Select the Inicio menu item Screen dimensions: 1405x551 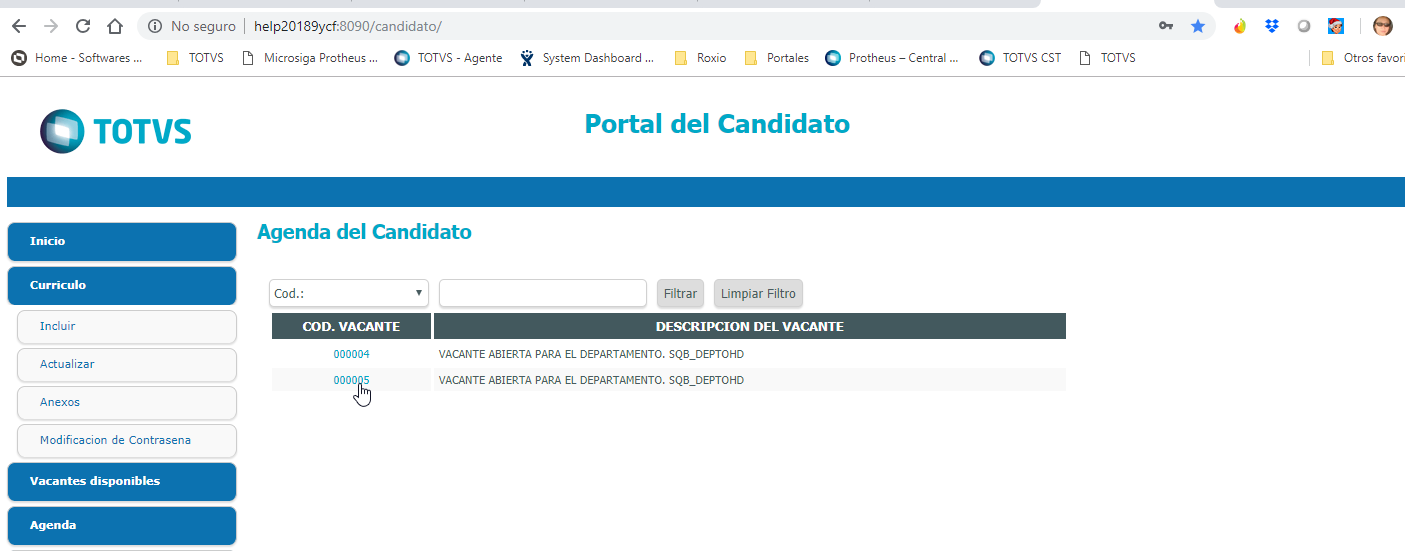(122, 241)
